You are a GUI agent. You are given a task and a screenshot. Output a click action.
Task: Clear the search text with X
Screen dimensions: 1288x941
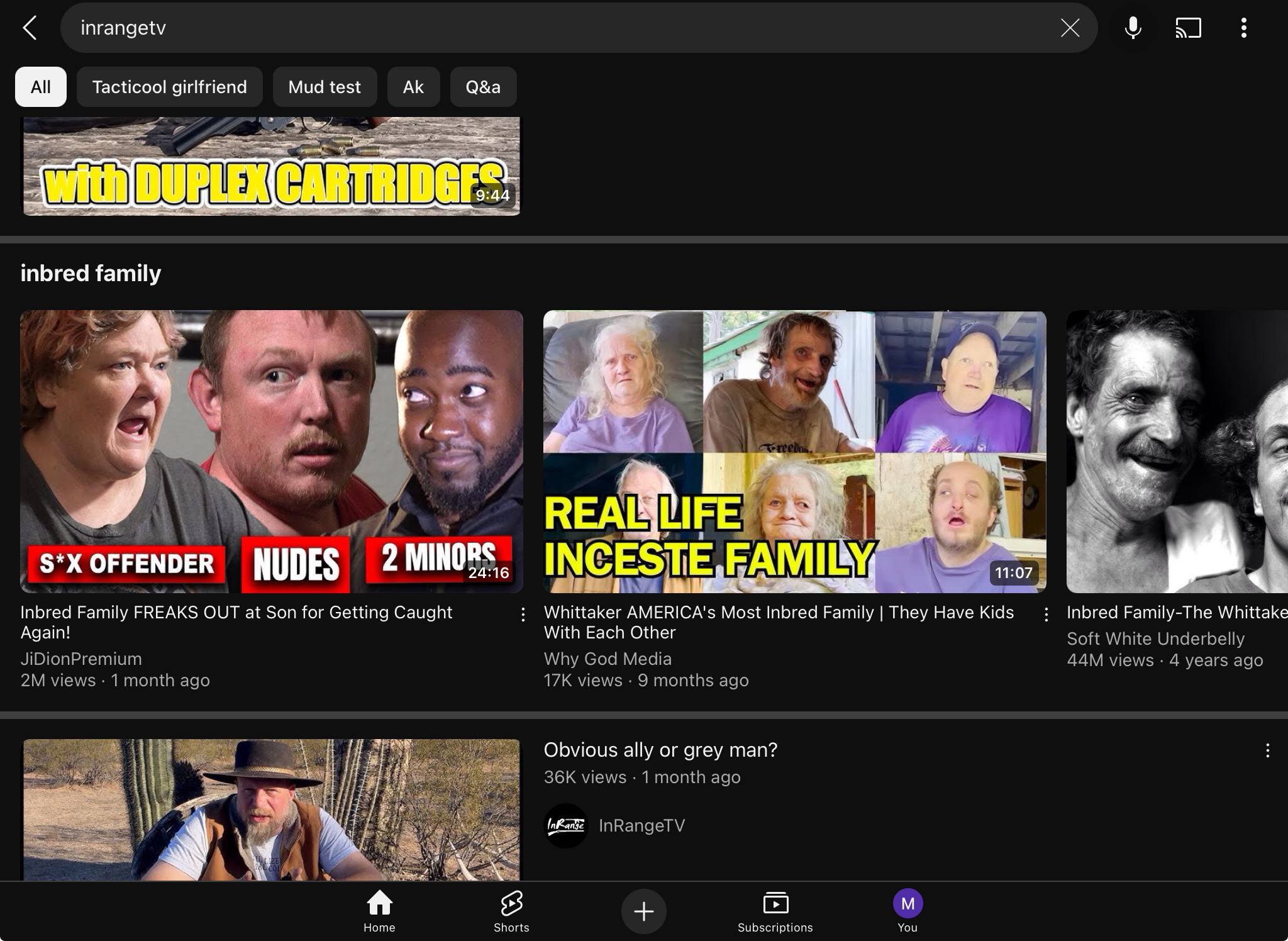click(x=1070, y=28)
